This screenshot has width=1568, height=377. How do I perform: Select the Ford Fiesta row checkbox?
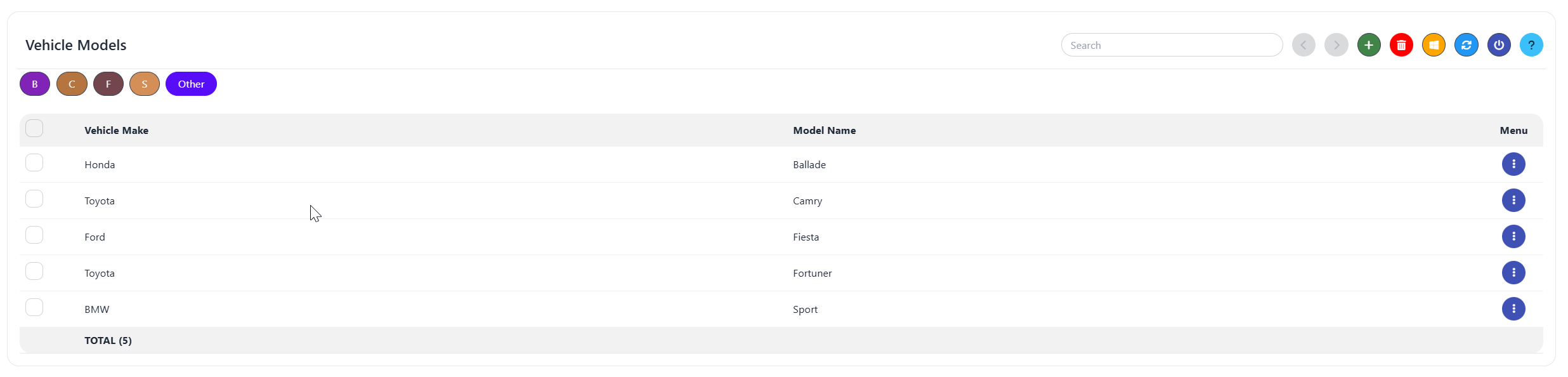coord(34,235)
